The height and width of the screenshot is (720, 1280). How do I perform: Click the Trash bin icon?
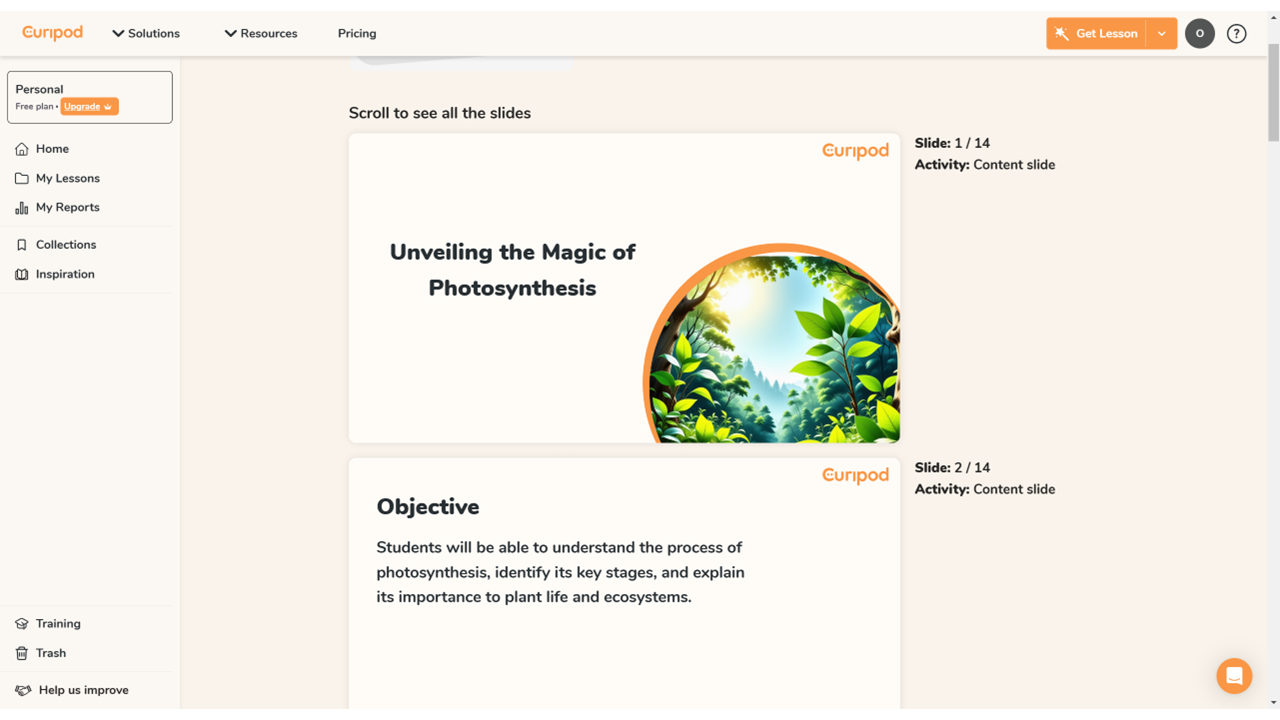point(22,653)
